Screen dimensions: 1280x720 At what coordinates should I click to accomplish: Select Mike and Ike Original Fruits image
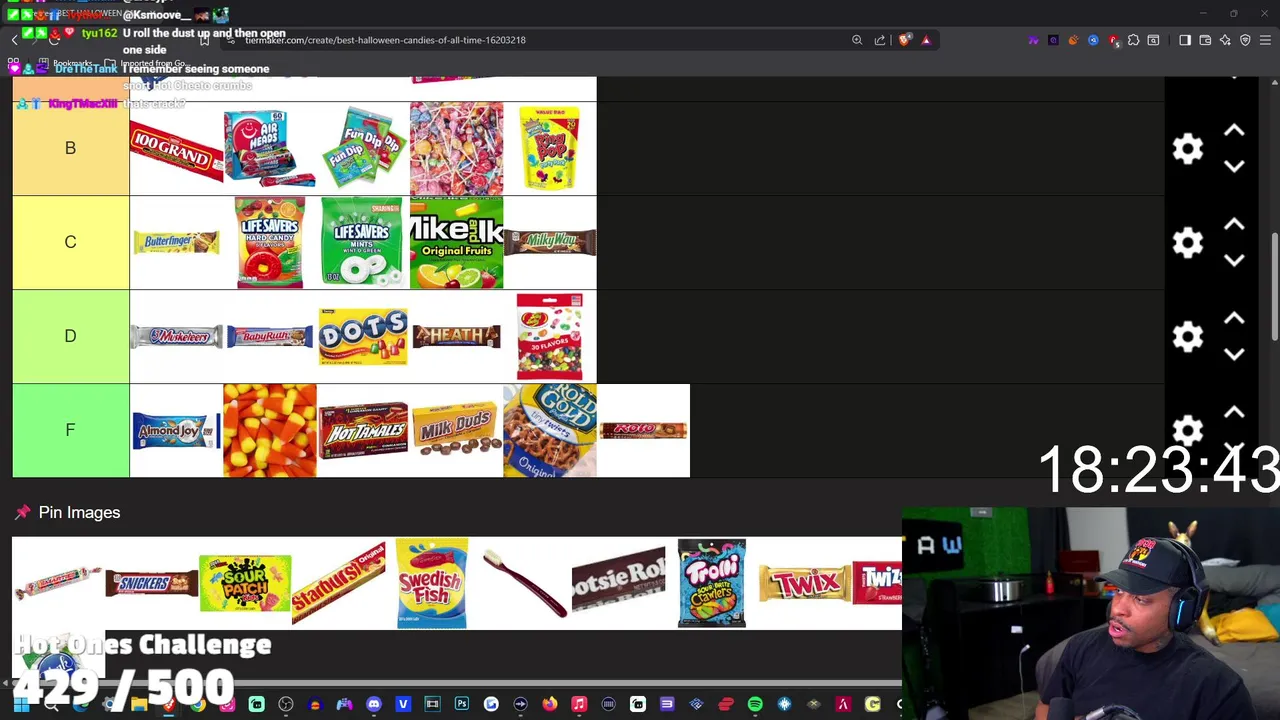coord(456,243)
